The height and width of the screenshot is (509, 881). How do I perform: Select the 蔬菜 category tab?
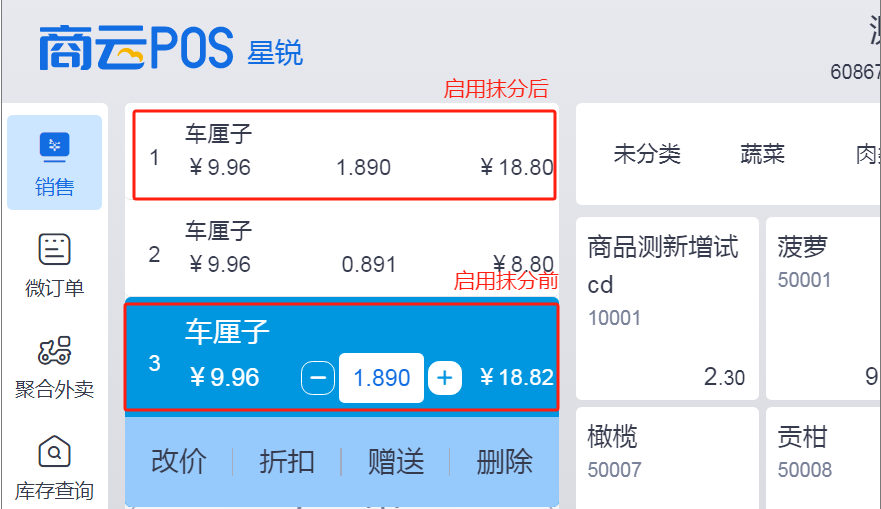pyautogui.click(x=762, y=154)
